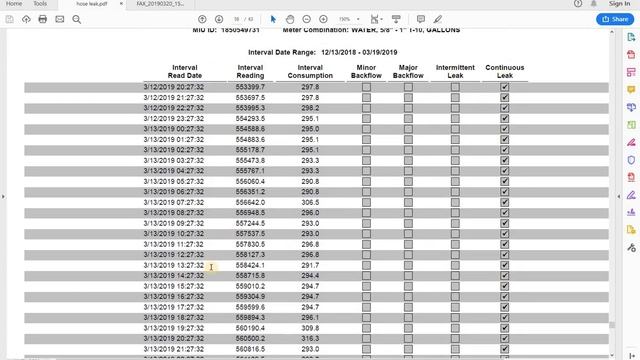640x360 pixels.
Task: Open the Find text magnifier icon
Action: pyautogui.click(x=76, y=19)
